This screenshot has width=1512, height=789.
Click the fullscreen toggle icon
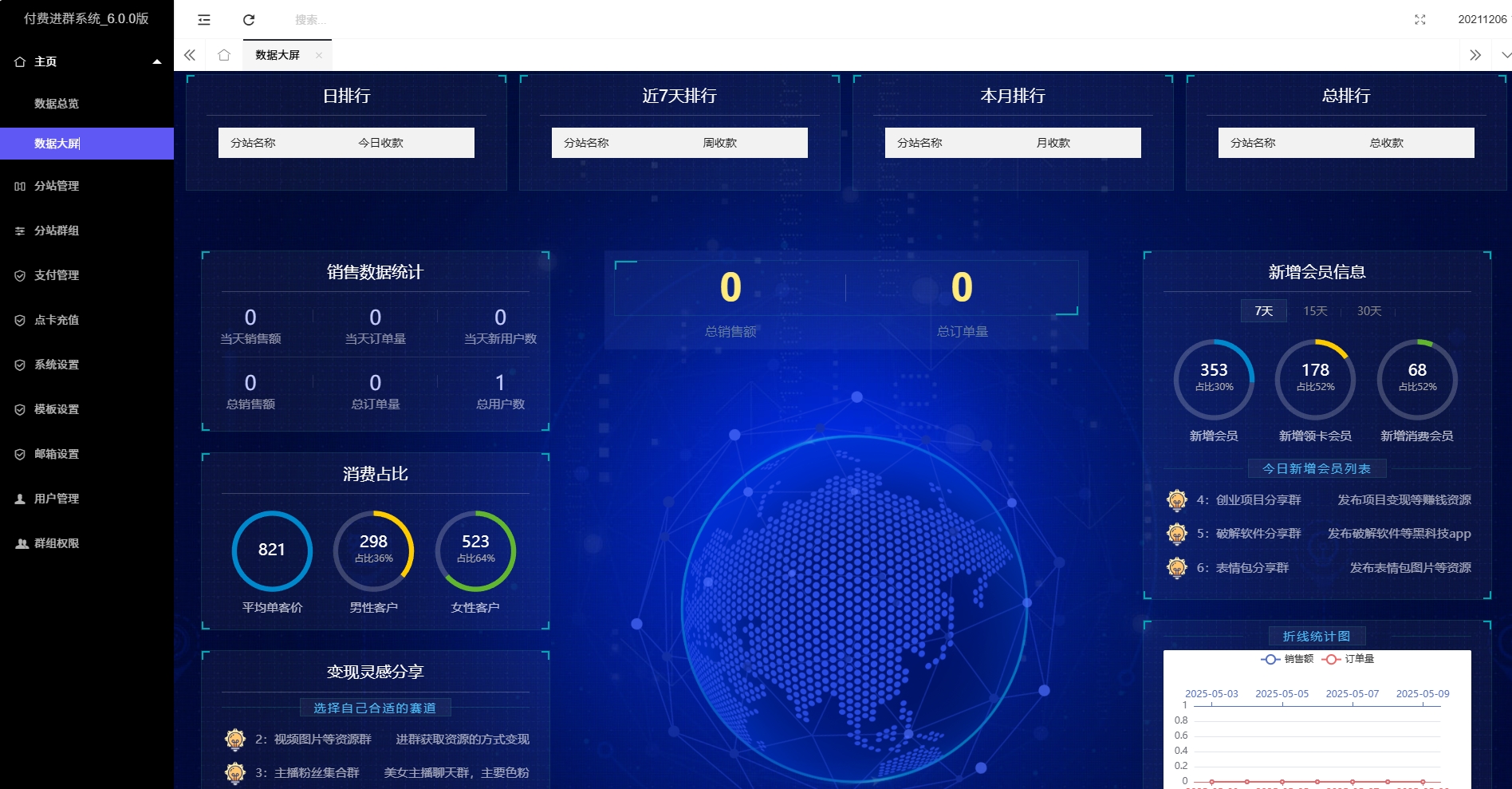pyautogui.click(x=1419, y=20)
